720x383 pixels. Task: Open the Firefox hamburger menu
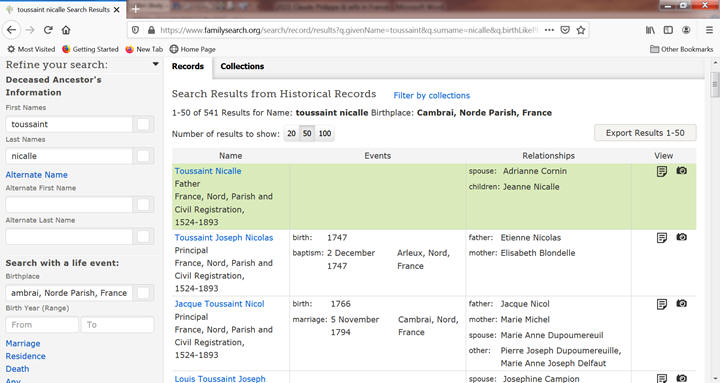(709, 30)
